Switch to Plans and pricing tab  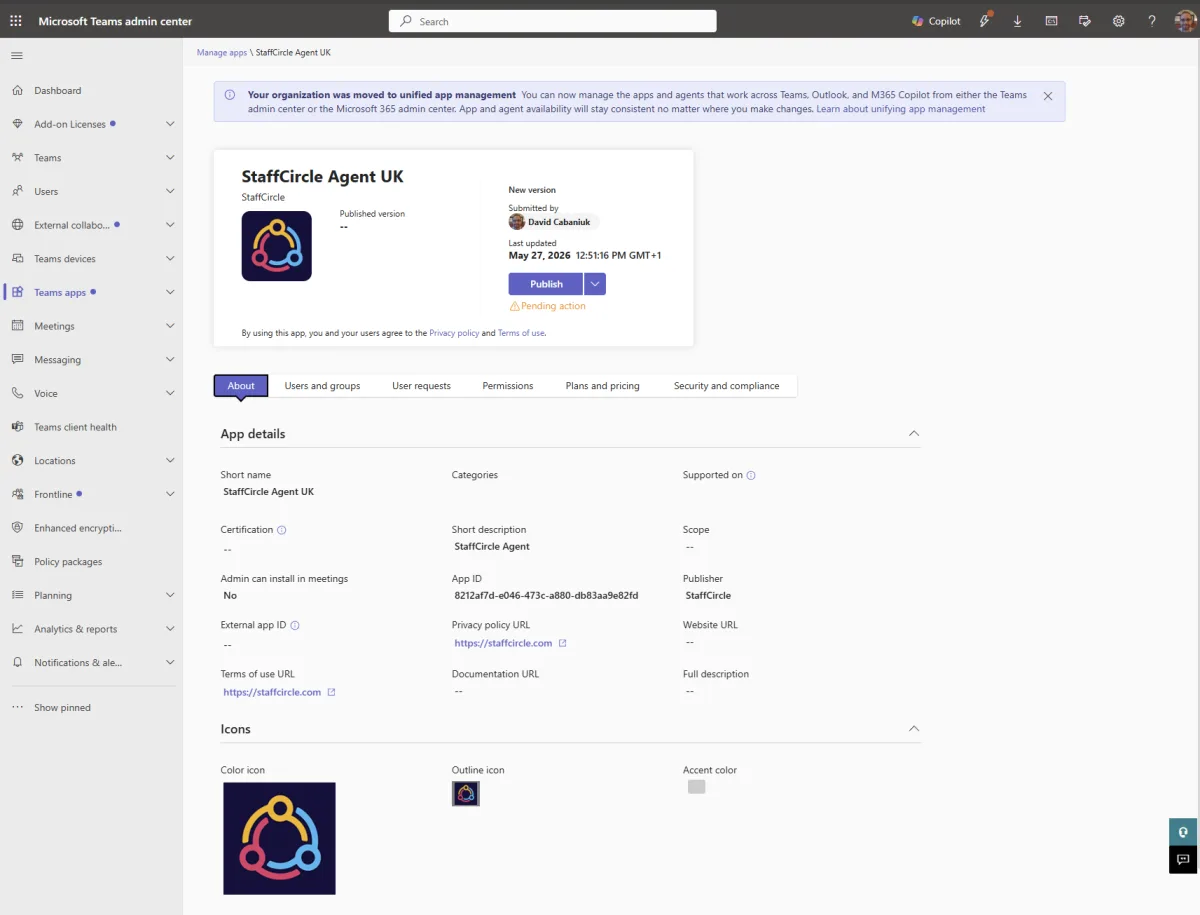click(603, 386)
